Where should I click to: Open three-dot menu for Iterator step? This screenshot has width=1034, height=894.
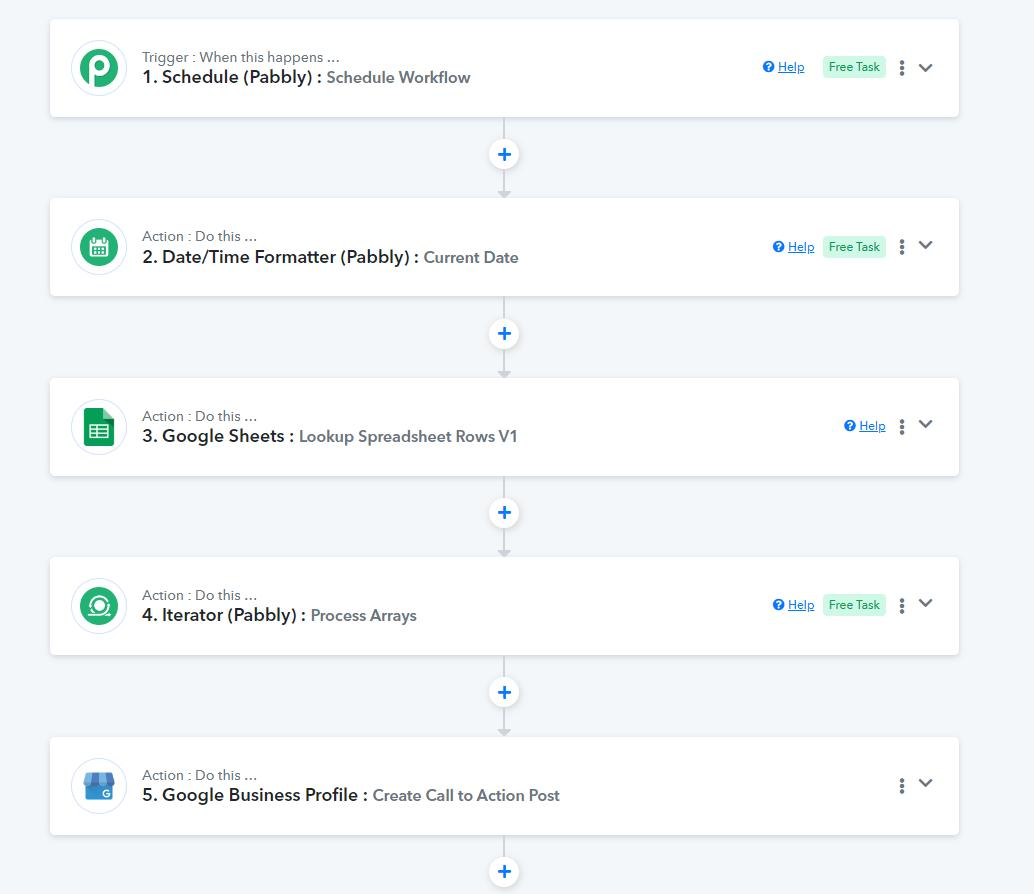point(901,605)
